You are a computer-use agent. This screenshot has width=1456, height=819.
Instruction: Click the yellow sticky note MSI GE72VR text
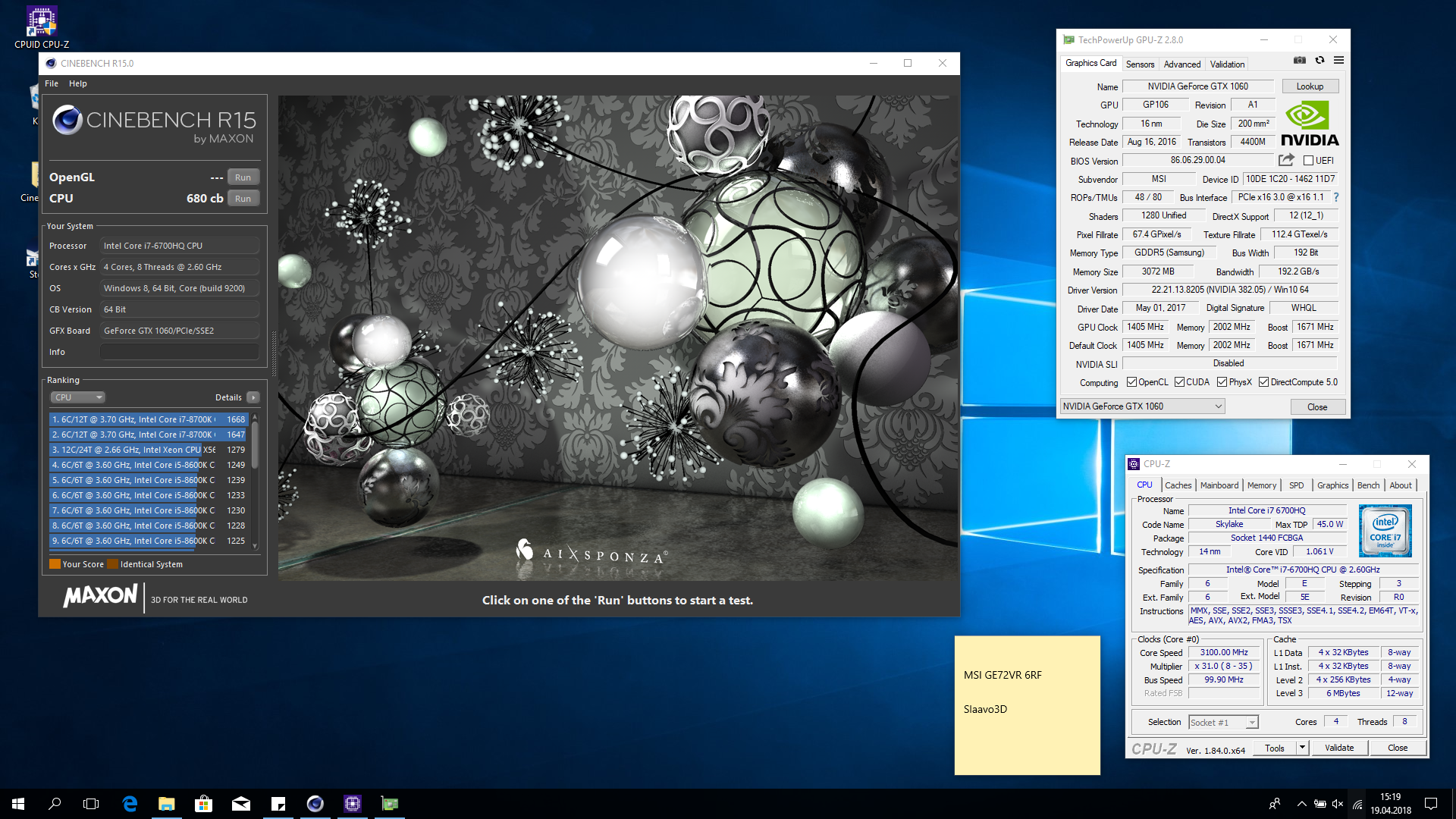pyautogui.click(x=1003, y=675)
